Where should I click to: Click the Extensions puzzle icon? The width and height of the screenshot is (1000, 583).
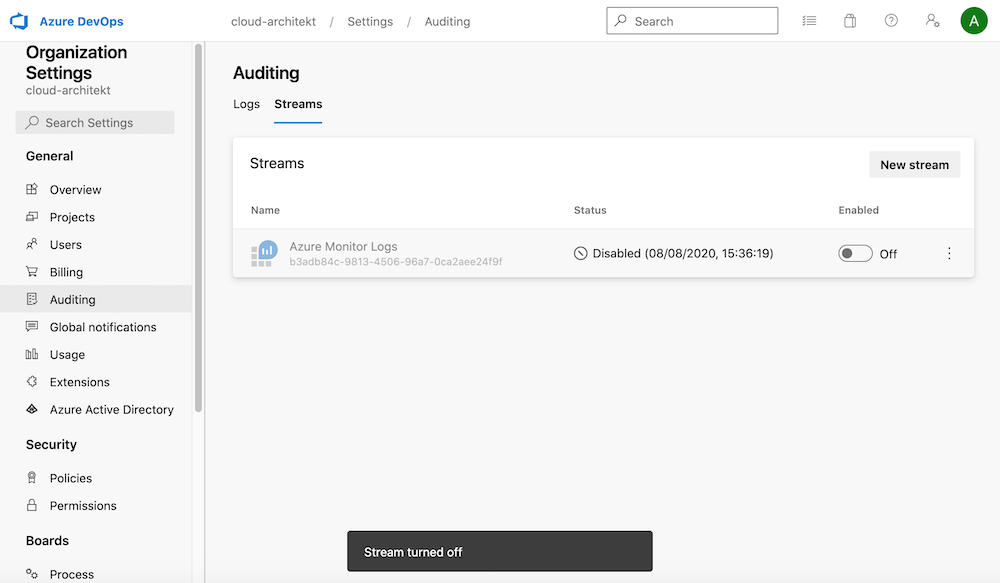32,381
